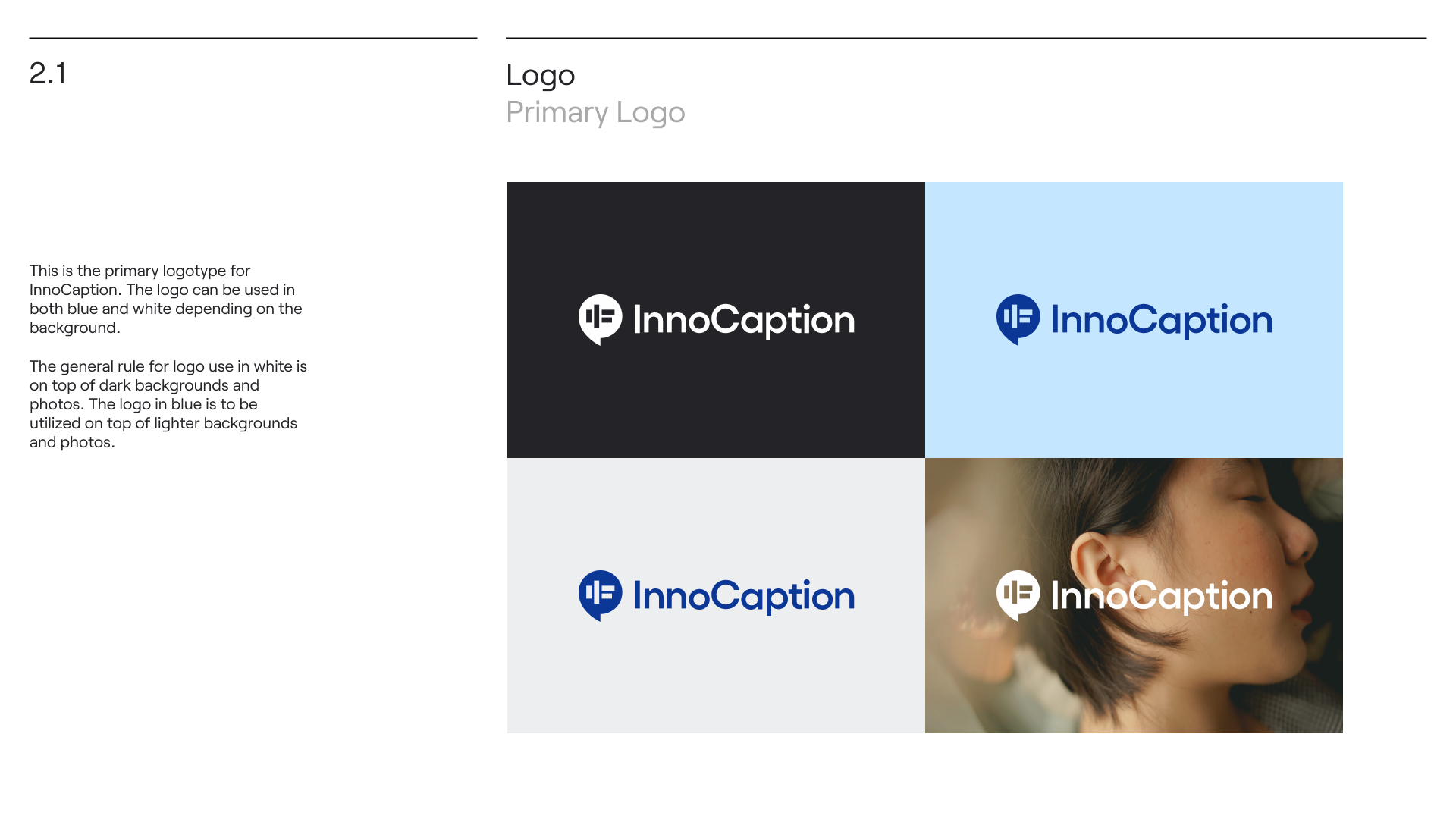Click the section number 2.1
The image size is (1456, 819).
(48, 74)
